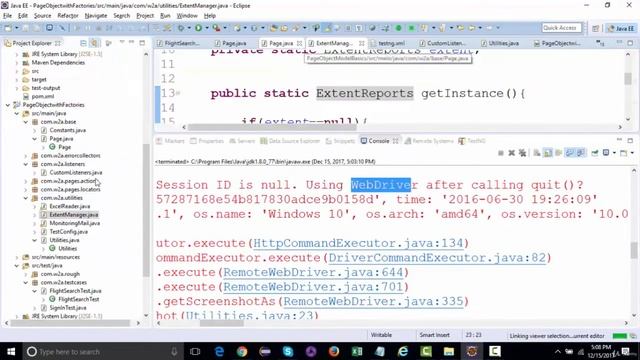Expand the src/main/resources folder

pos(17,257)
